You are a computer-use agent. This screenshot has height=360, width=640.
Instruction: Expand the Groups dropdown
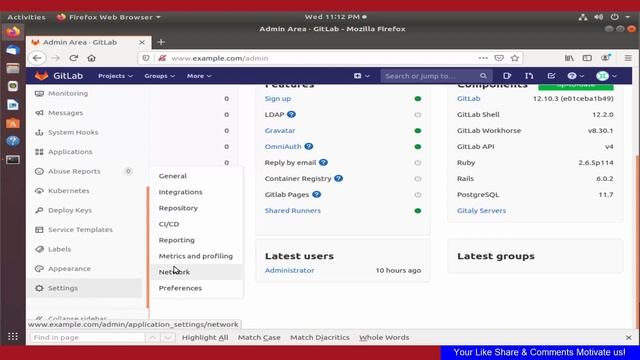[160, 76]
